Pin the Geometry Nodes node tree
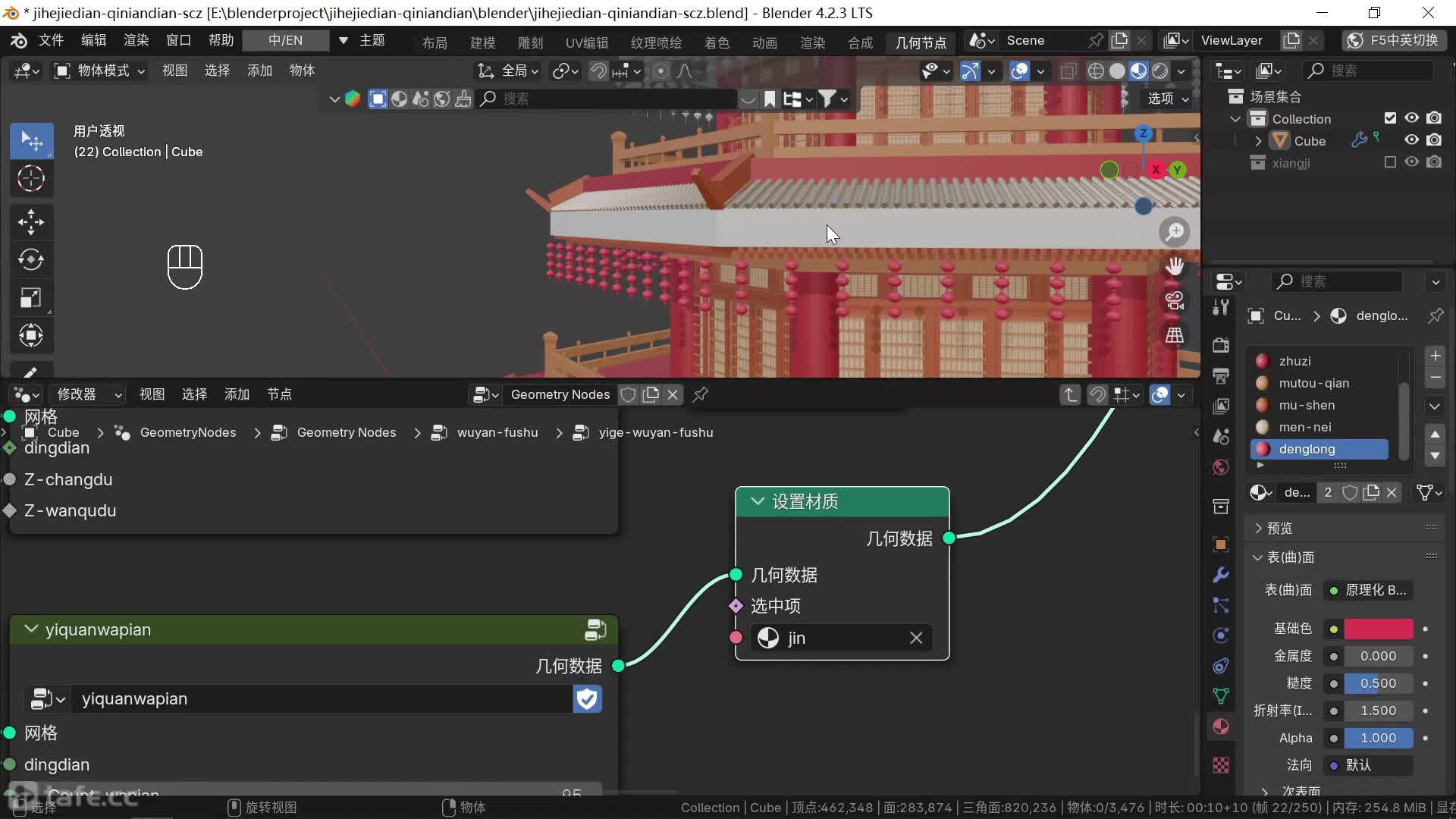1456x819 pixels. coord(701,394)
